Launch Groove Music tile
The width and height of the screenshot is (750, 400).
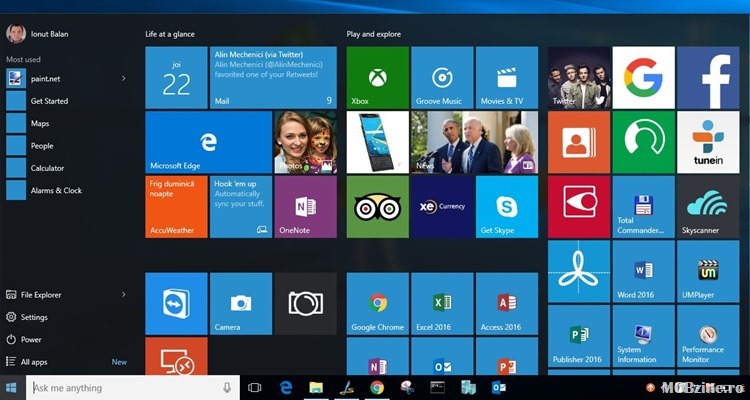(442, 77)
